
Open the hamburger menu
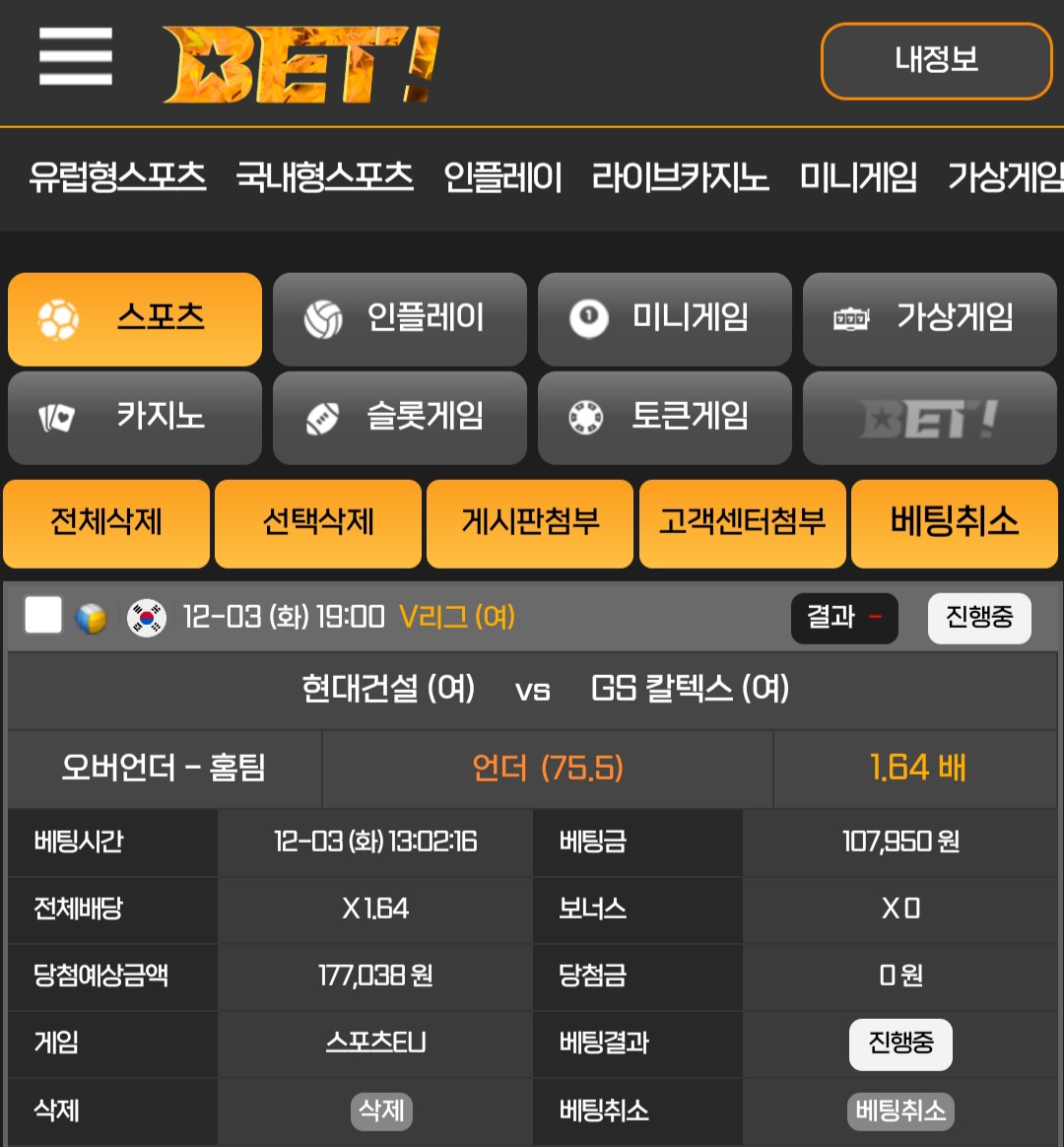(75, 56)
